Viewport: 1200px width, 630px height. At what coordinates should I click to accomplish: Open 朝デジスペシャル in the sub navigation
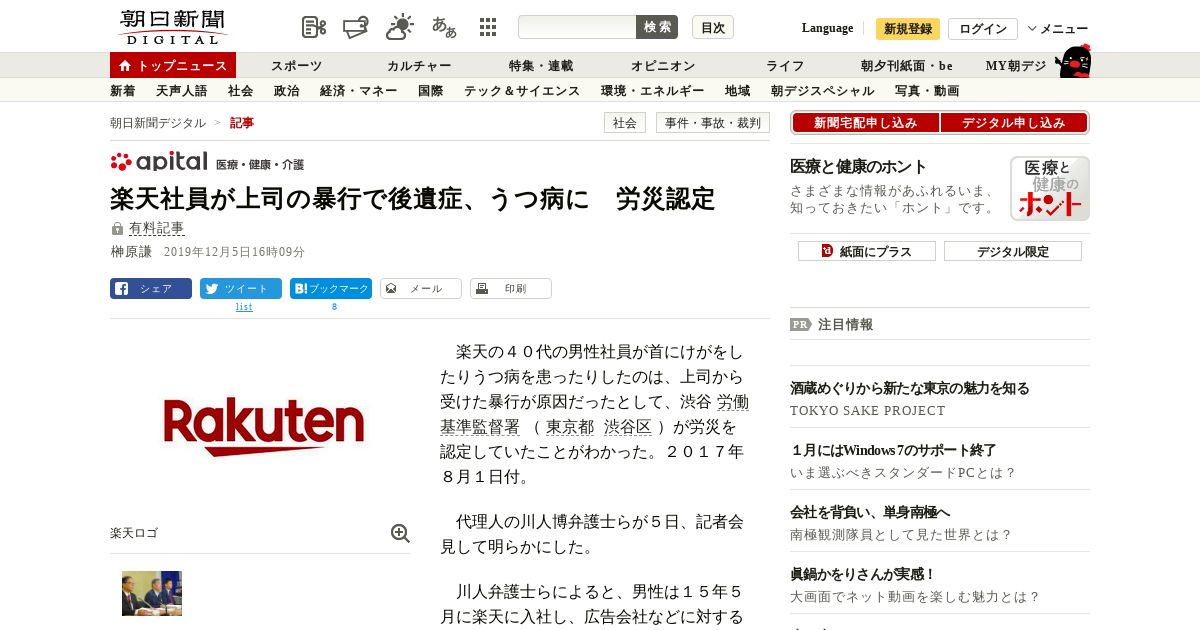[x=823, y=91]
